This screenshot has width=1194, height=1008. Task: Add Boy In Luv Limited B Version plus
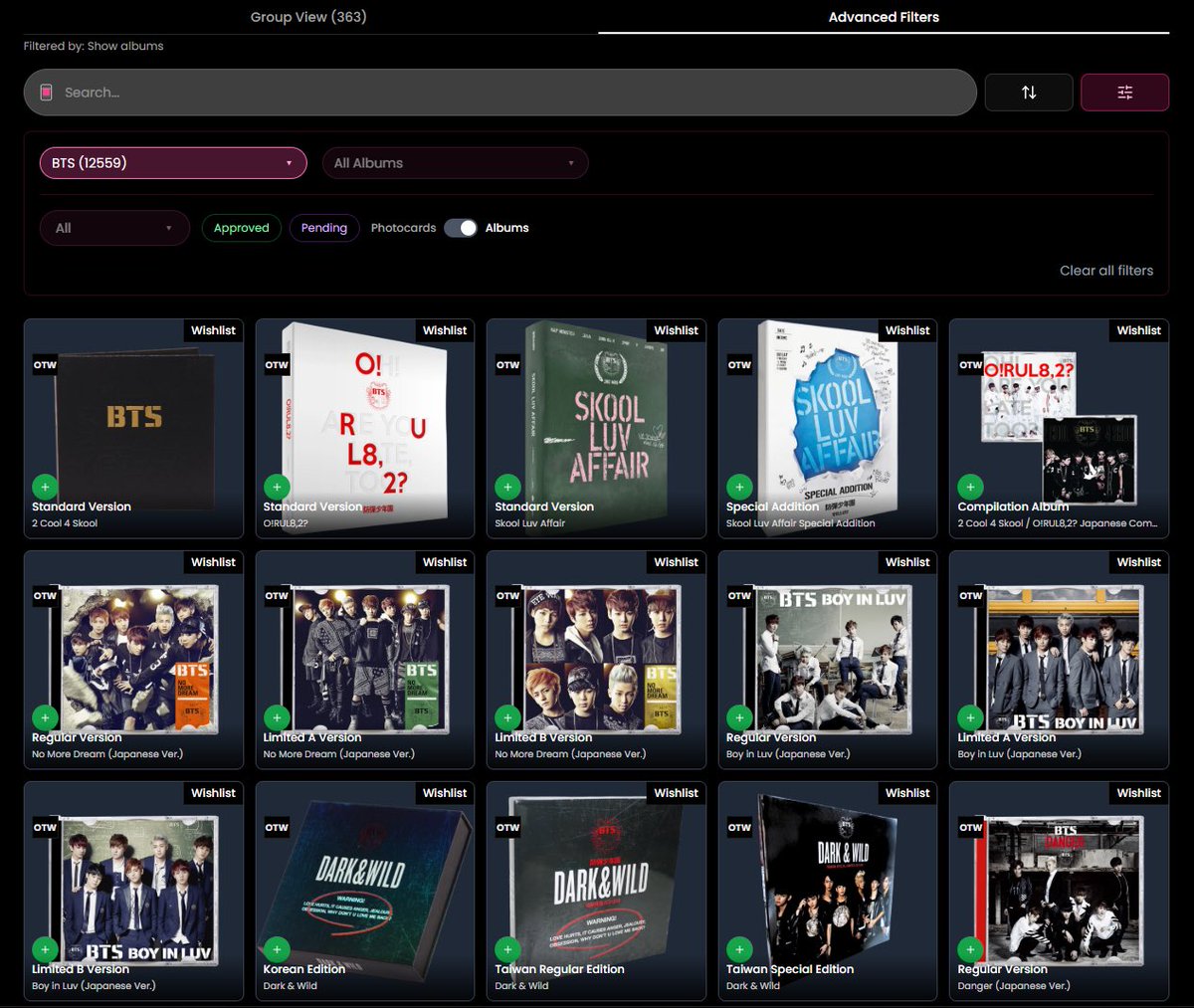pyautogui.click(x=45, y=949)
